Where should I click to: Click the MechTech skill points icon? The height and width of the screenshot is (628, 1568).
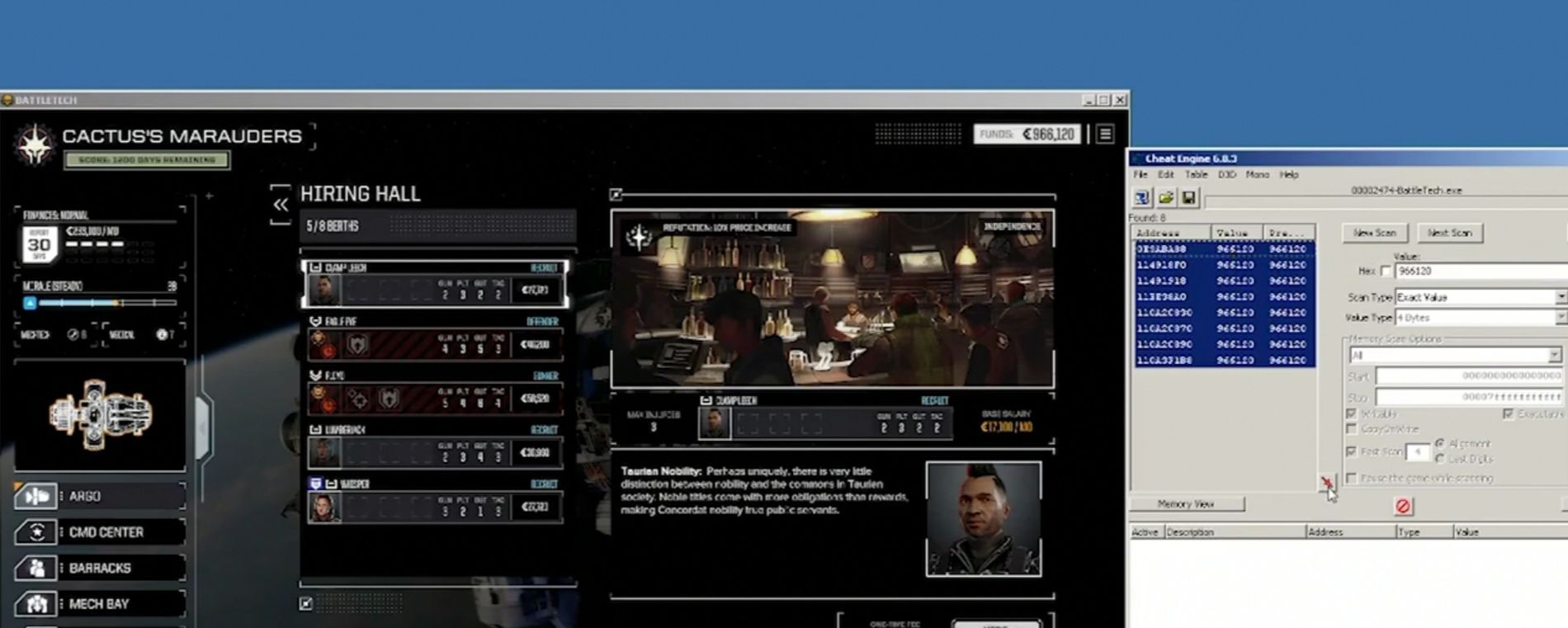(73, 334)
